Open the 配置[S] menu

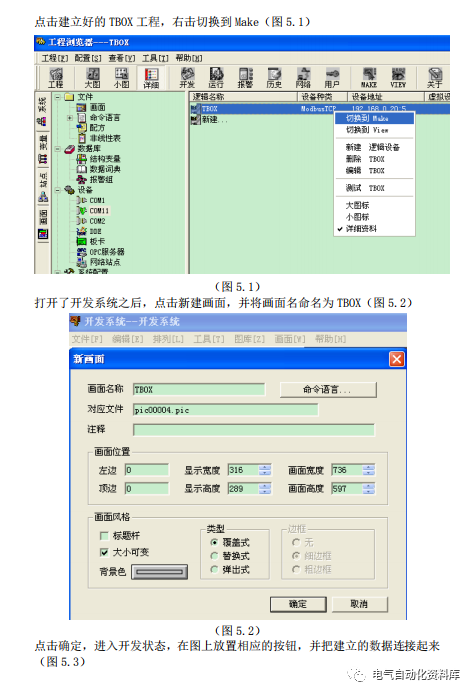point(88,58)
